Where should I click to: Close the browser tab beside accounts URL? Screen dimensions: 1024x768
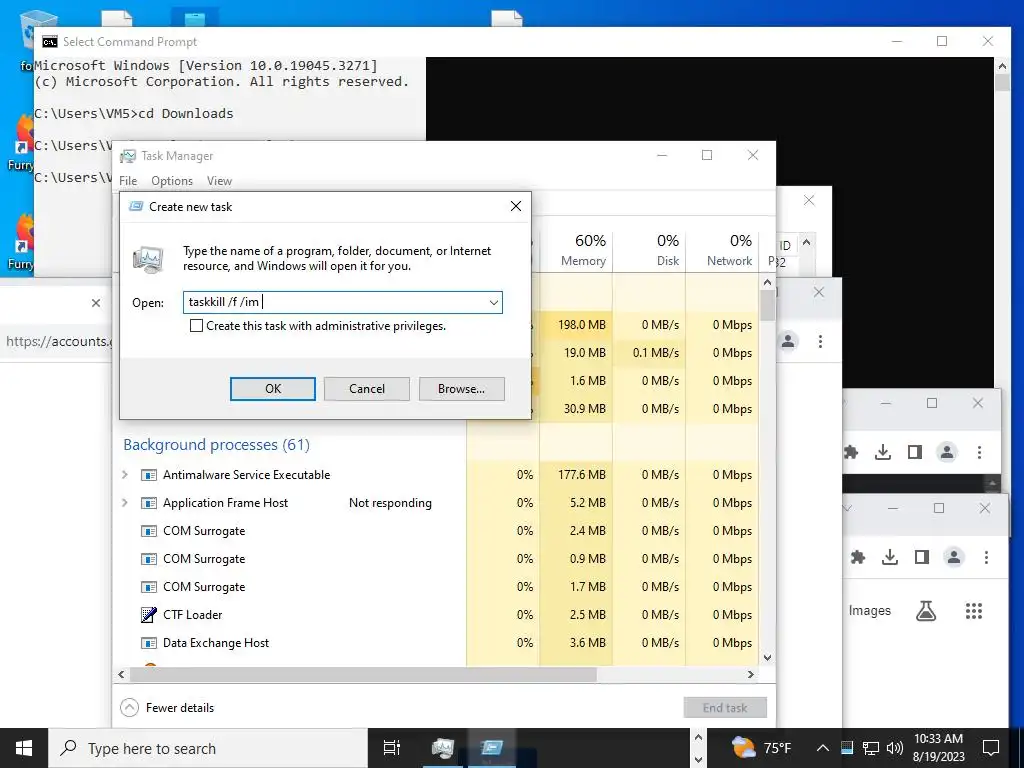(x=96, y=303)
